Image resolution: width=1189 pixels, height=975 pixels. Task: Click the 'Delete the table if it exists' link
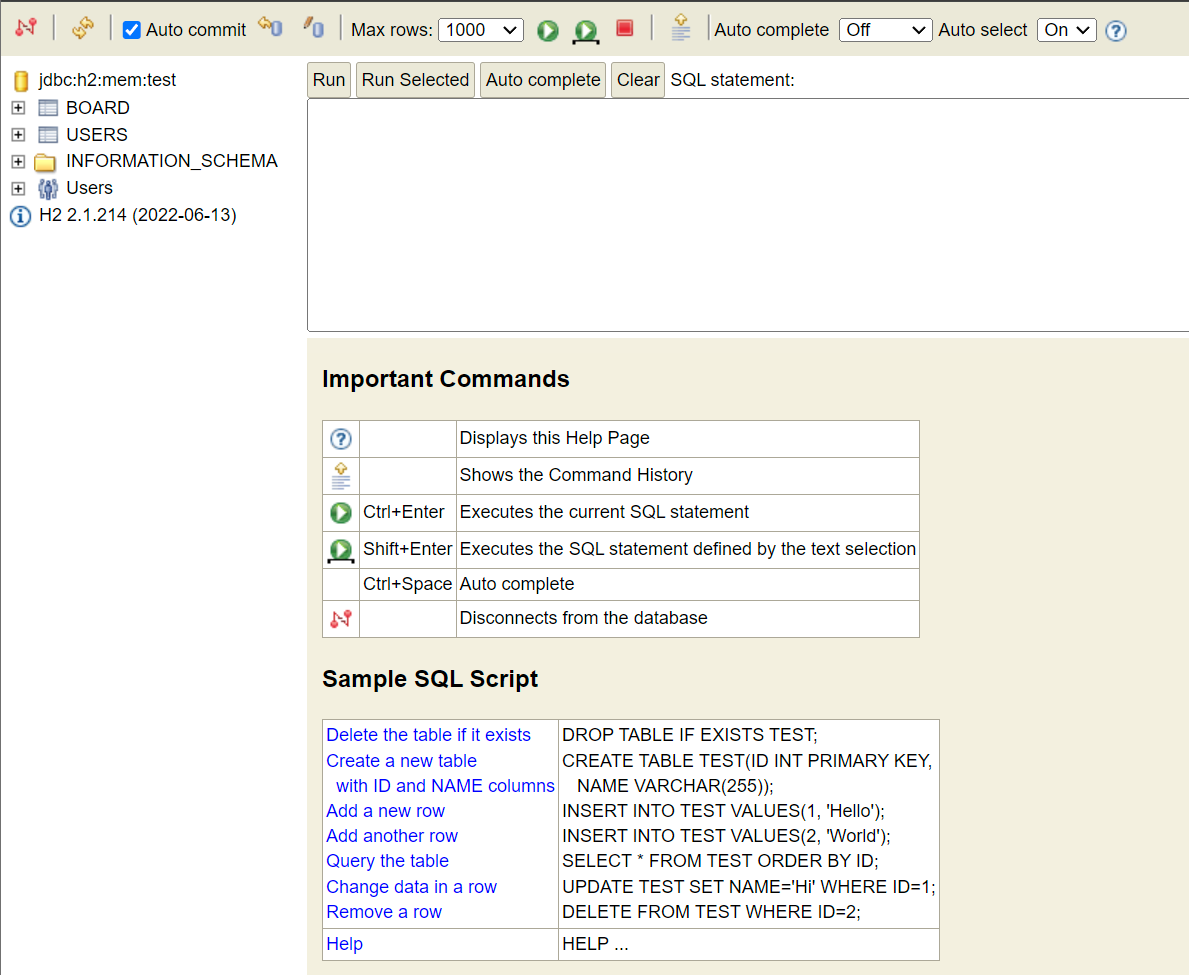428,735
